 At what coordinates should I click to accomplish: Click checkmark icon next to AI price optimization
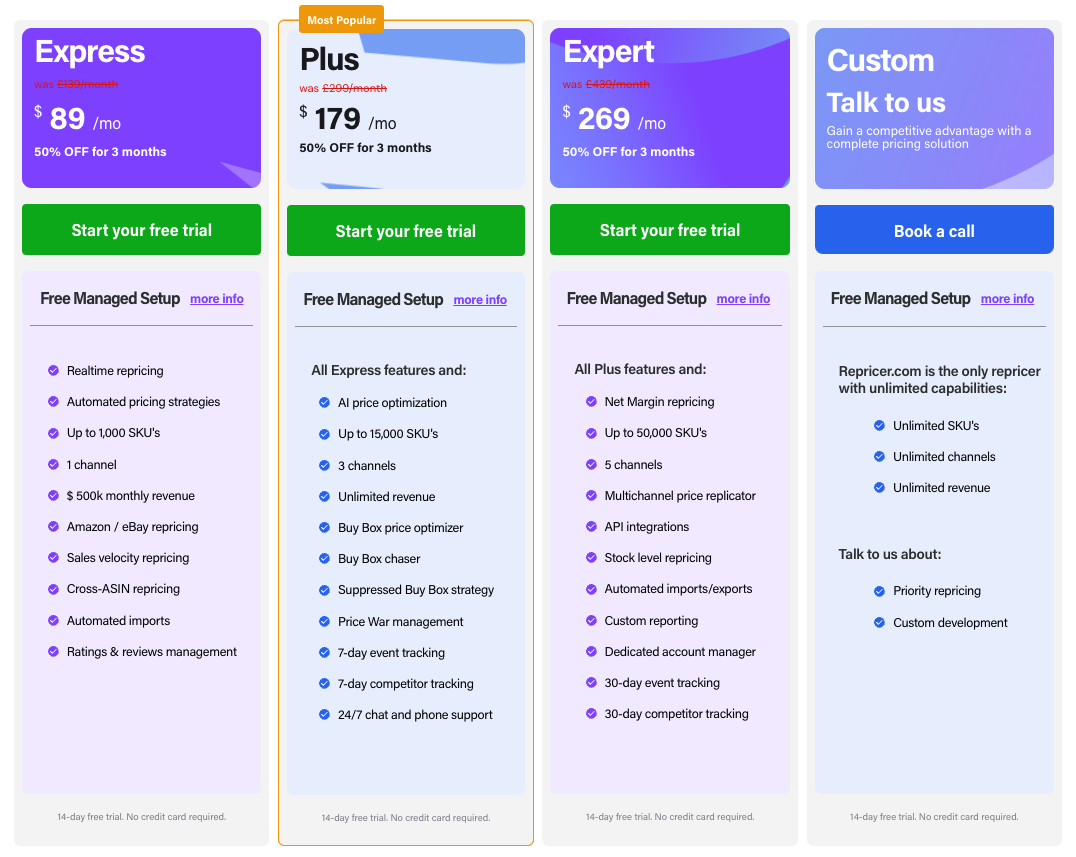point(324,403)
